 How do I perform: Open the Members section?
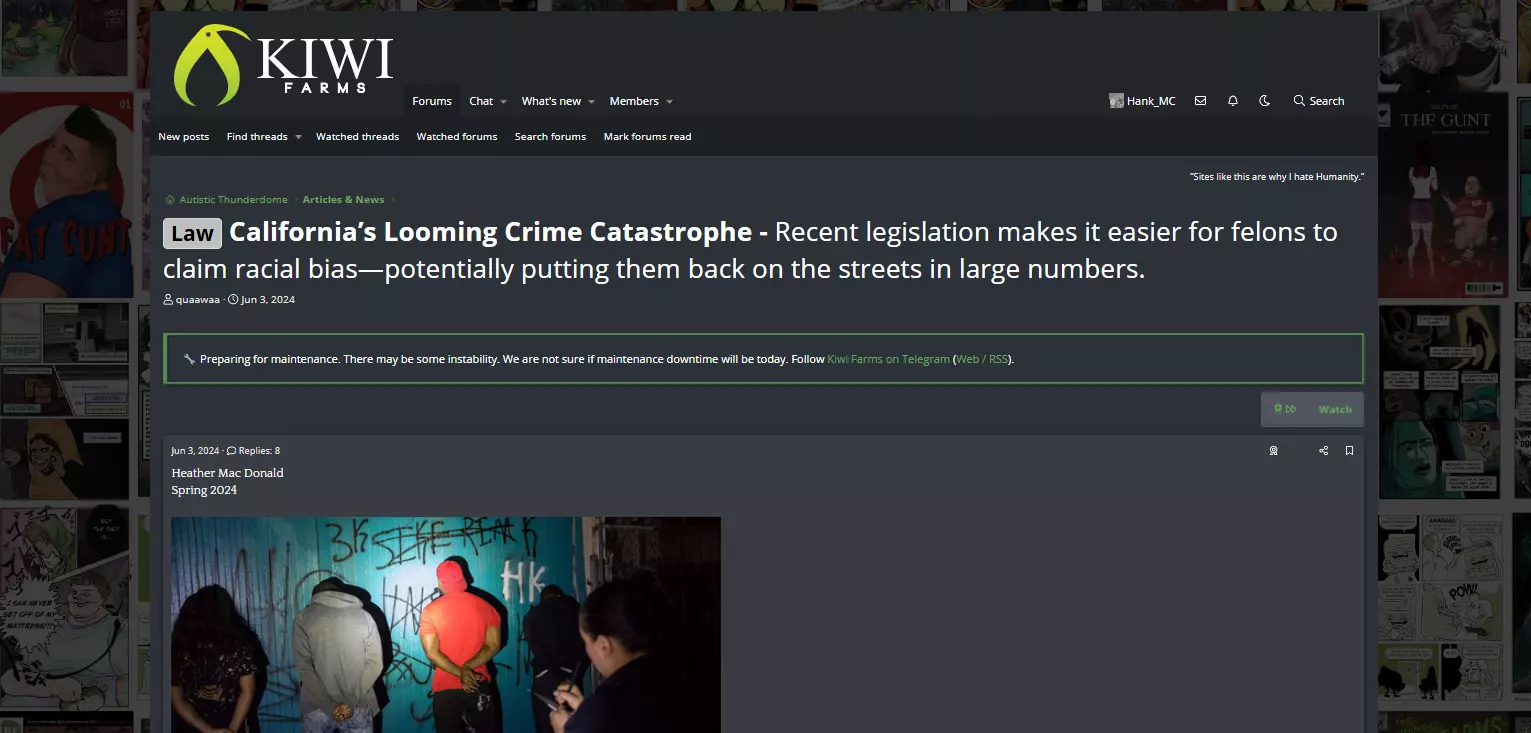(634, 101)
